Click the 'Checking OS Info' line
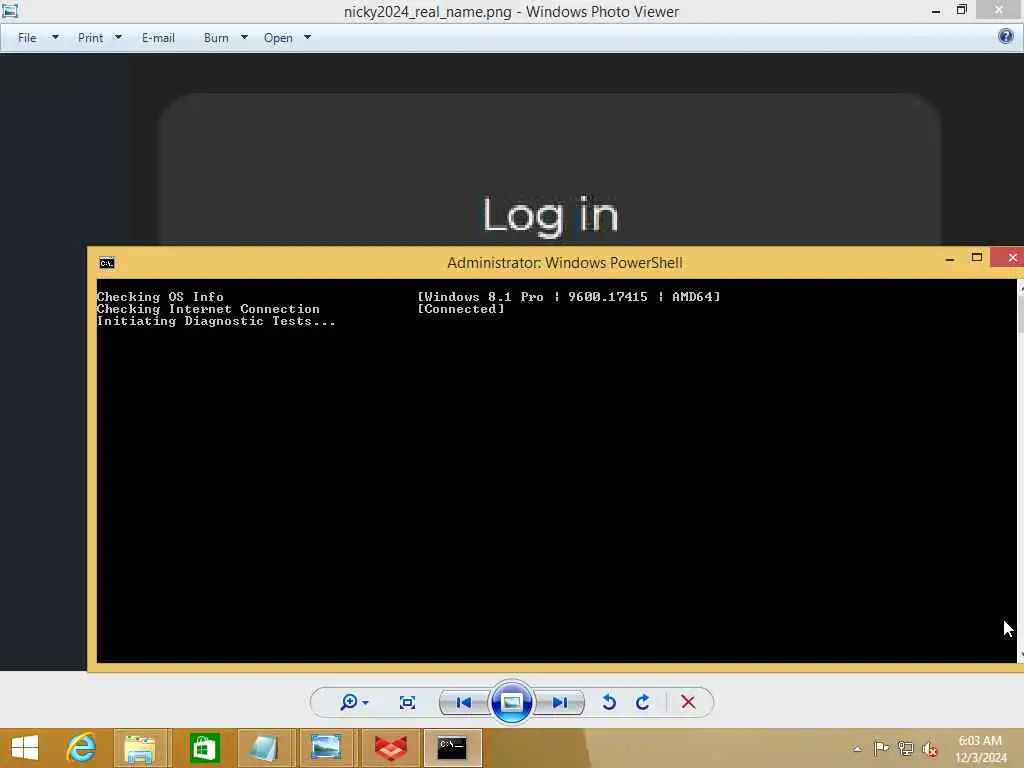The width and height of the screenshot is (1024, 768). (160, 296)
